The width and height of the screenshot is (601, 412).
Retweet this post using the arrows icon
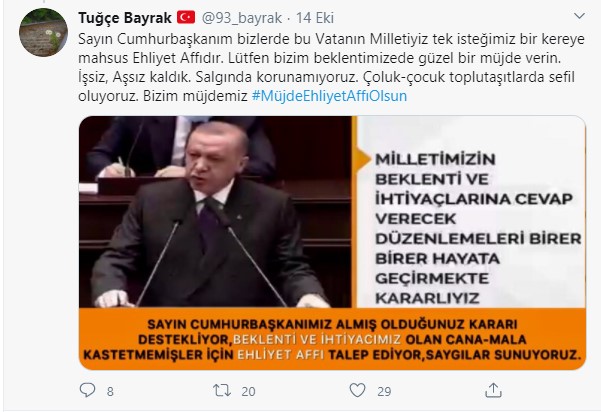point(222,391)
